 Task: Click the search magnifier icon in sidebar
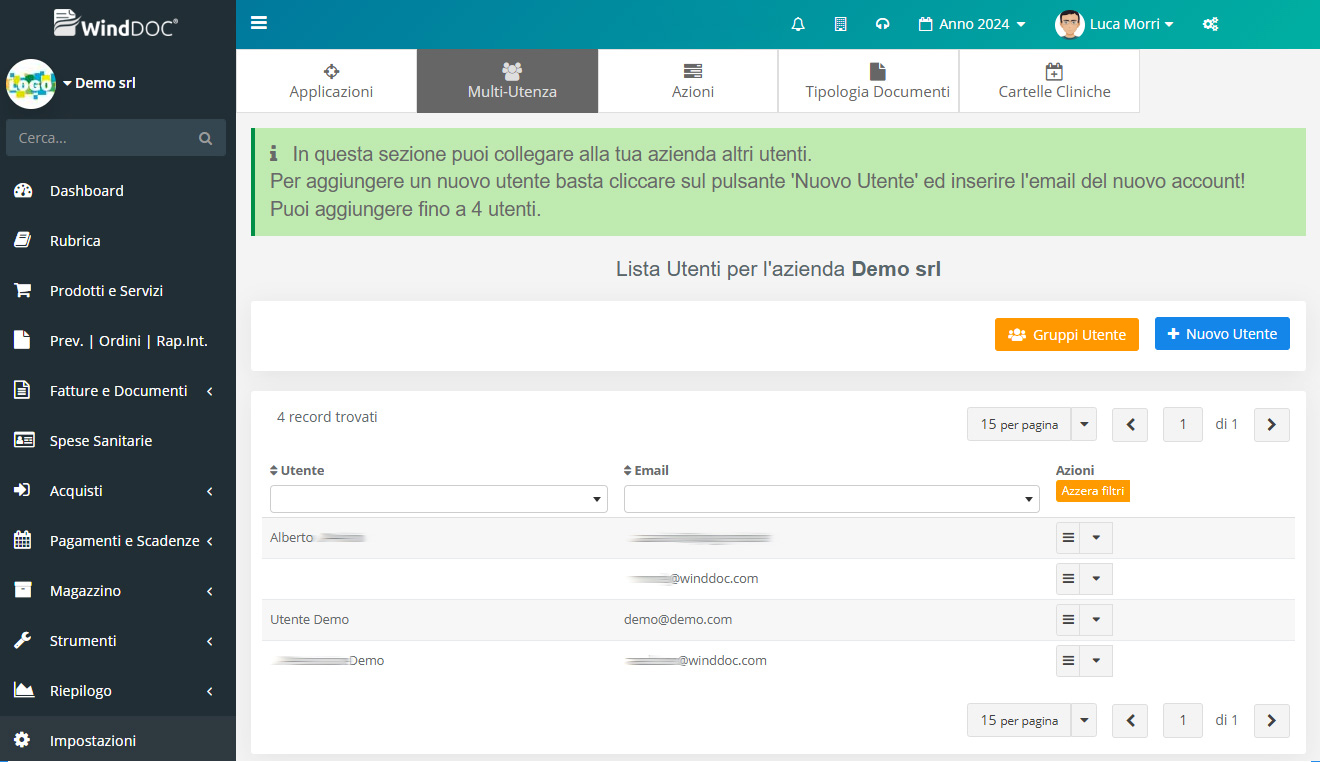[x=206, y=139]
